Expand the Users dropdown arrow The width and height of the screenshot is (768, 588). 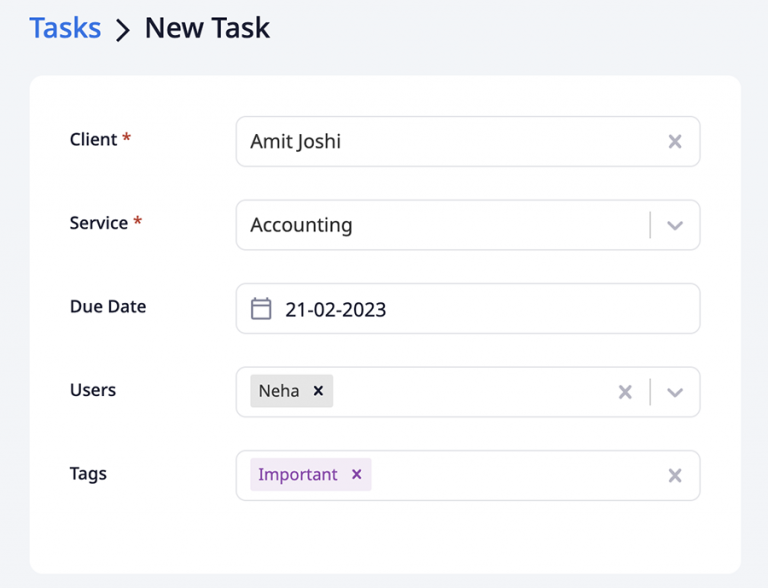click(675, 392)
